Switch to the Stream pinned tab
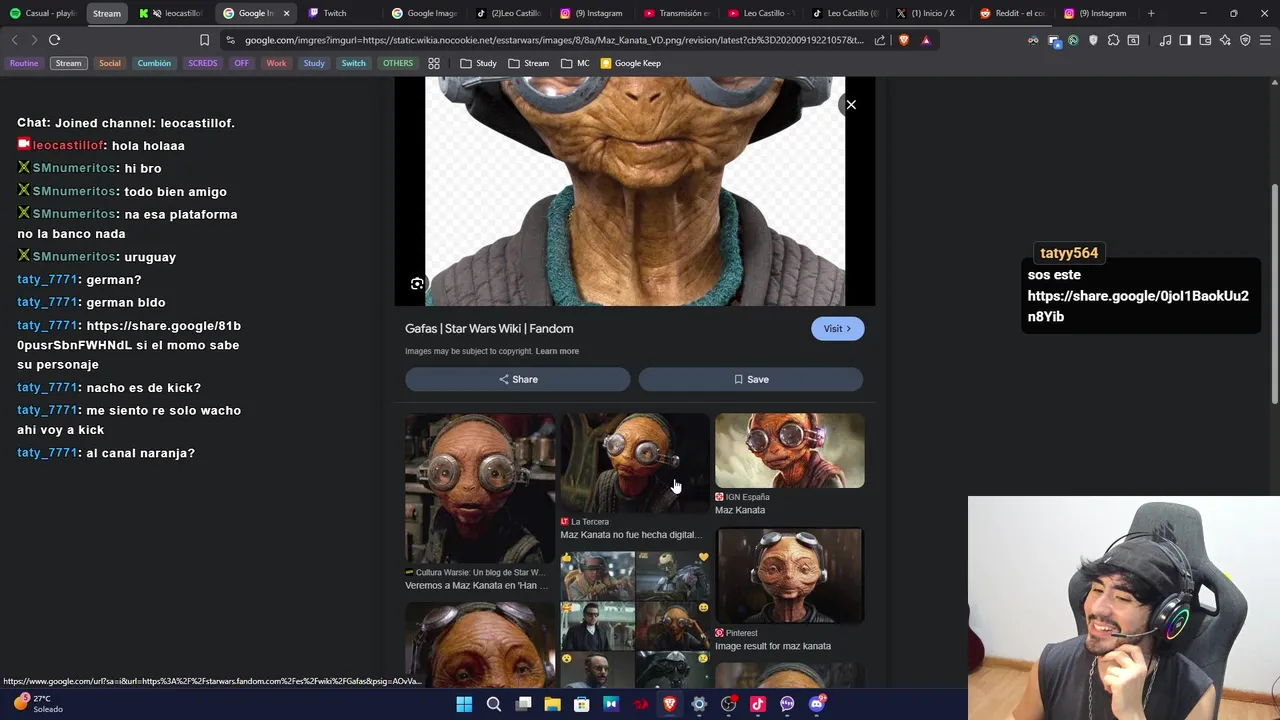Screen dimensions: 1280x720 click(x=107, y=13)
